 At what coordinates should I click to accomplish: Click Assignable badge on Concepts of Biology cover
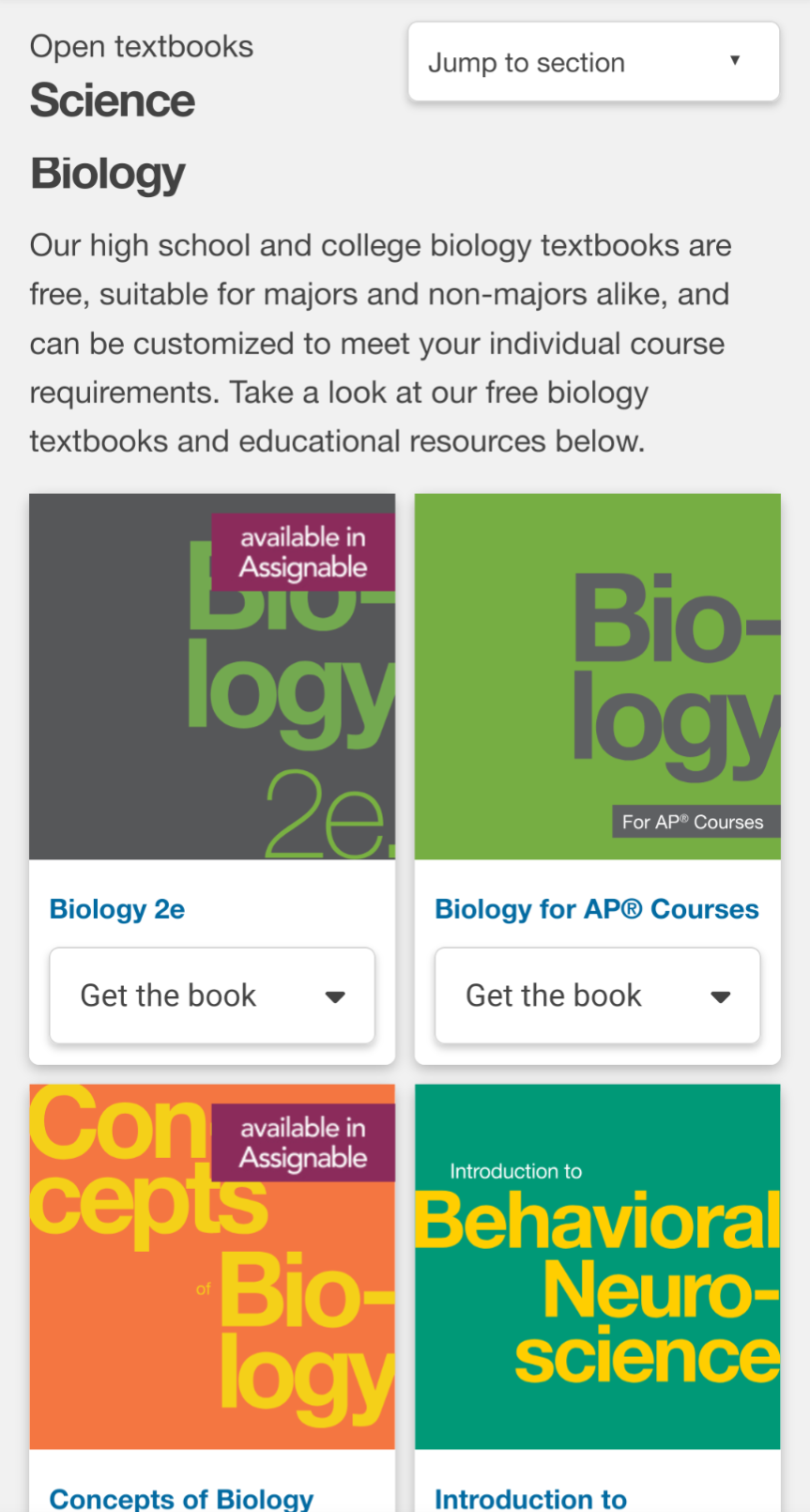click(303, 1143)
